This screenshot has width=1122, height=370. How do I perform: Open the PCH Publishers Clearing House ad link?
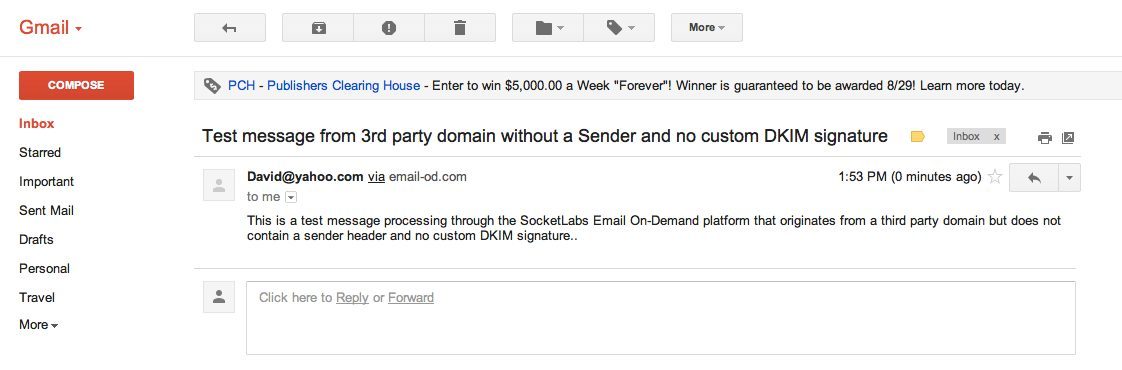click(x=324, y=86)
